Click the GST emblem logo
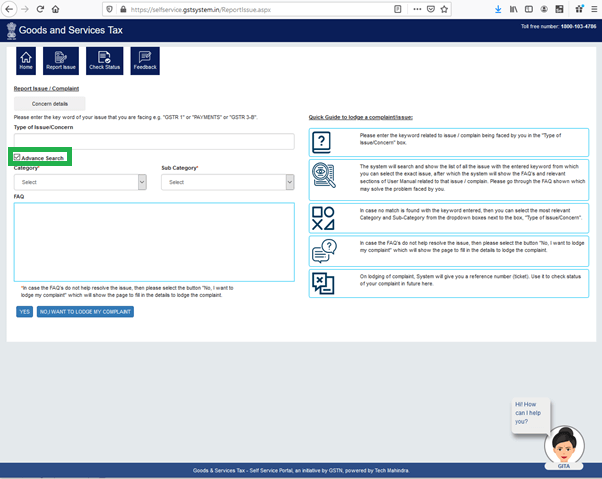Screen dimensions: 602x479 point(12,30)
